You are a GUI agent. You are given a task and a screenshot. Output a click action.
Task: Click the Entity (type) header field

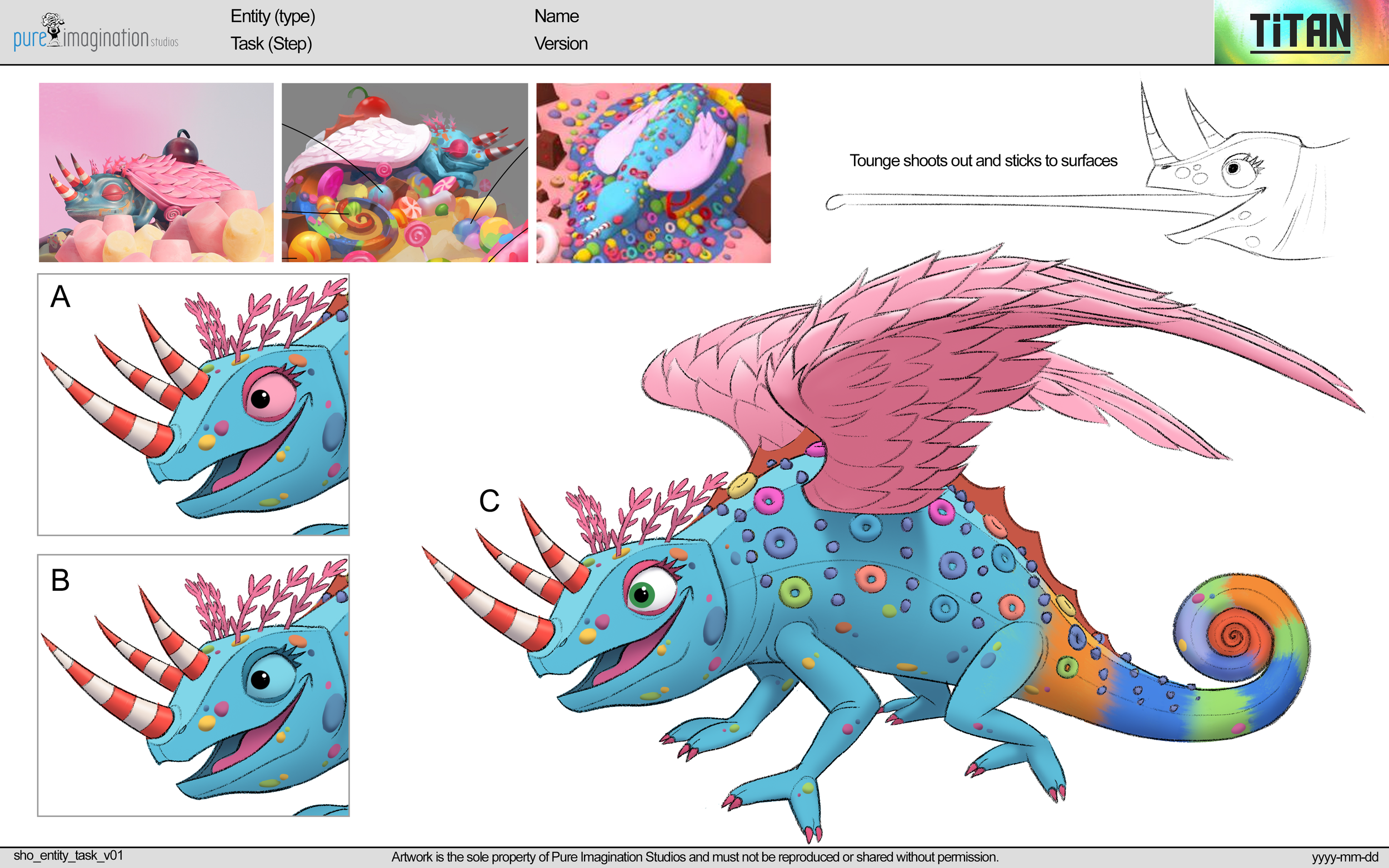(x=273, y=17)
